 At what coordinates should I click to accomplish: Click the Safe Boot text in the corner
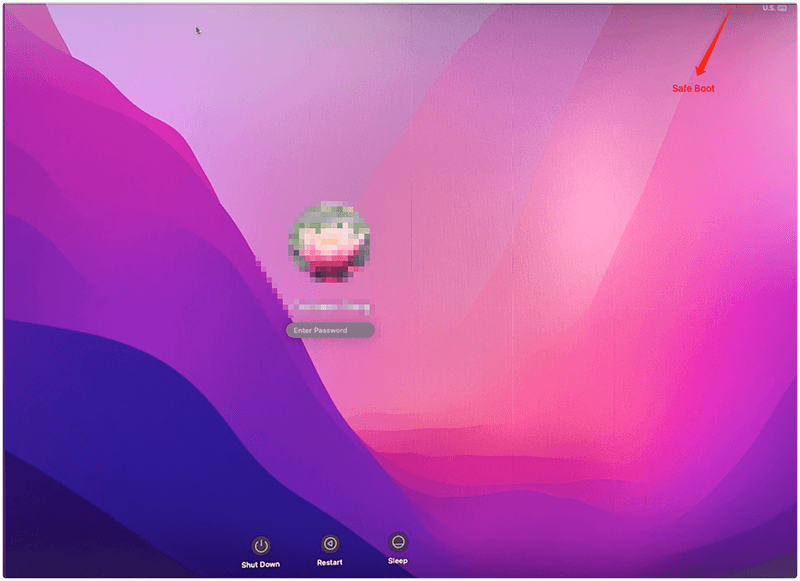tap(692, 87)
